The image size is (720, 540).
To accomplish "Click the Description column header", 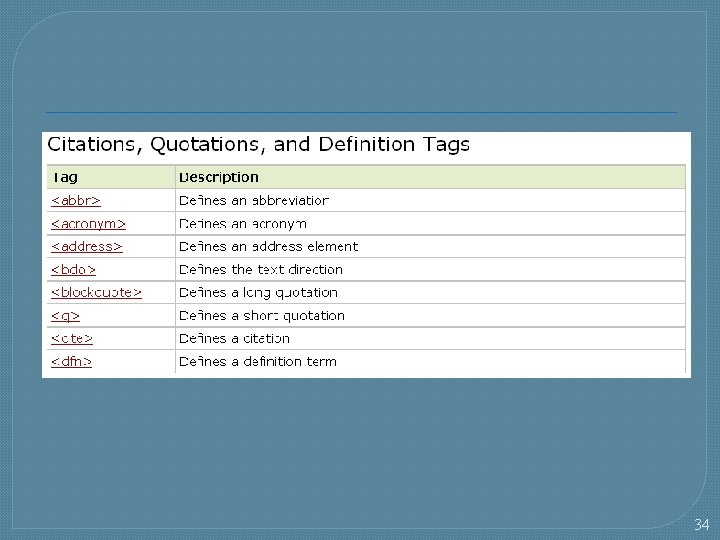I will coord(218,177).
